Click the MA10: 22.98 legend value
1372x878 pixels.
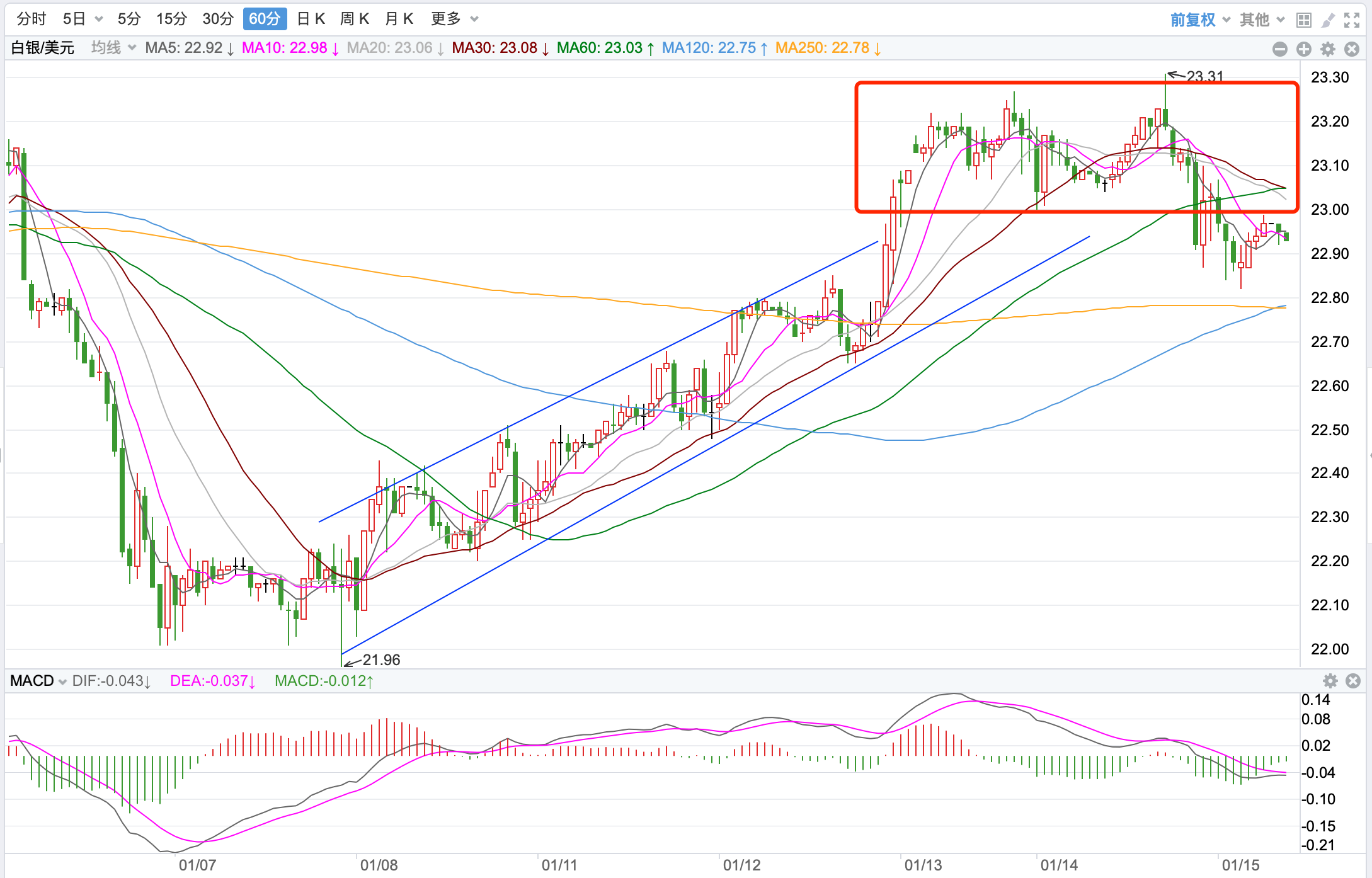(290, 48)
